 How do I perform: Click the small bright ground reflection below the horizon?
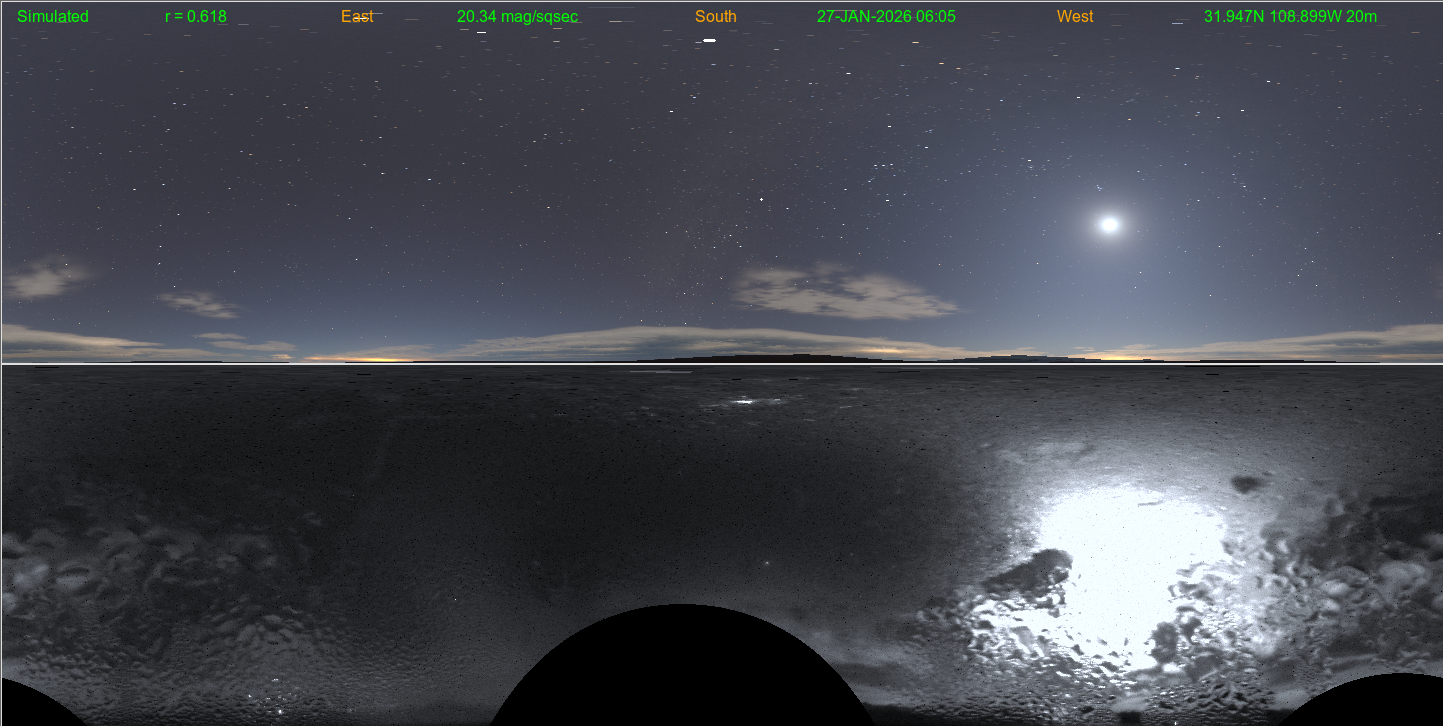743,402
